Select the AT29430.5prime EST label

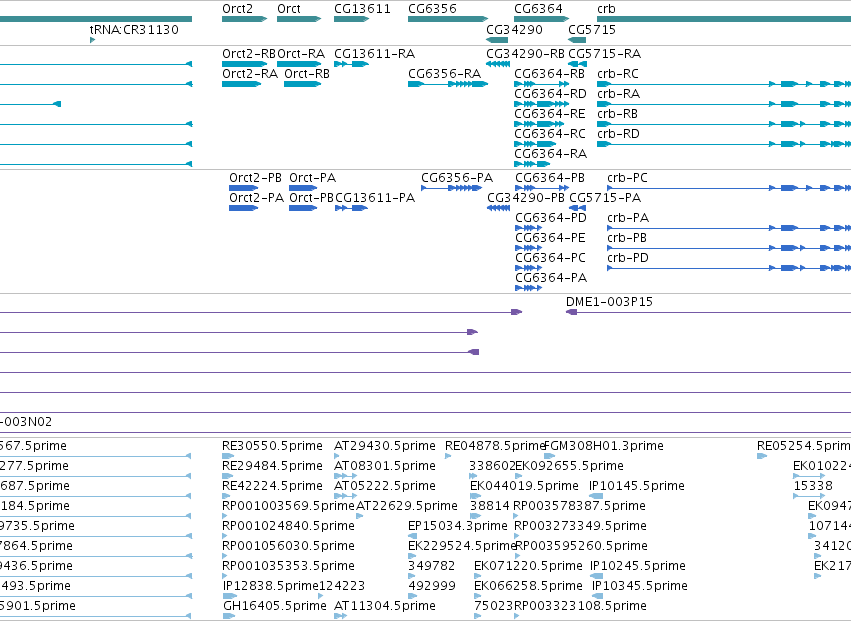385,446
